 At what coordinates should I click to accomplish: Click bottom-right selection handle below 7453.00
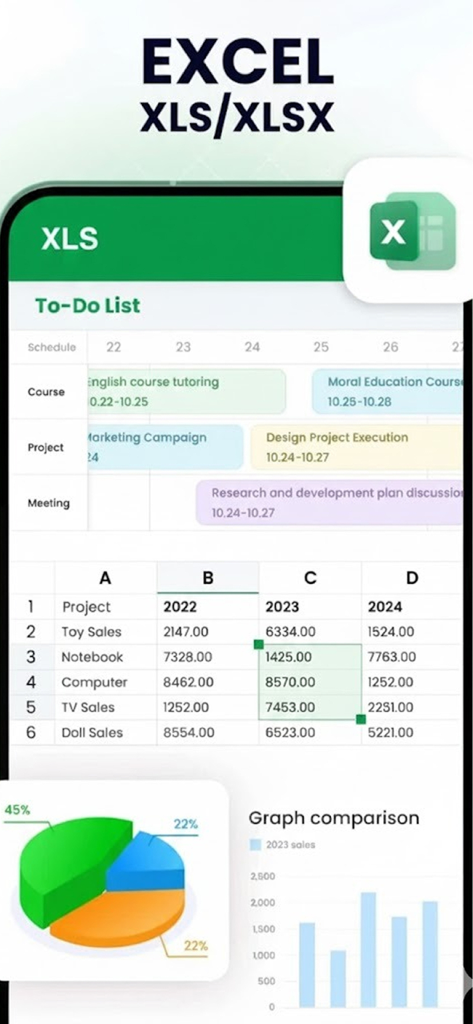tap(361, 719)
